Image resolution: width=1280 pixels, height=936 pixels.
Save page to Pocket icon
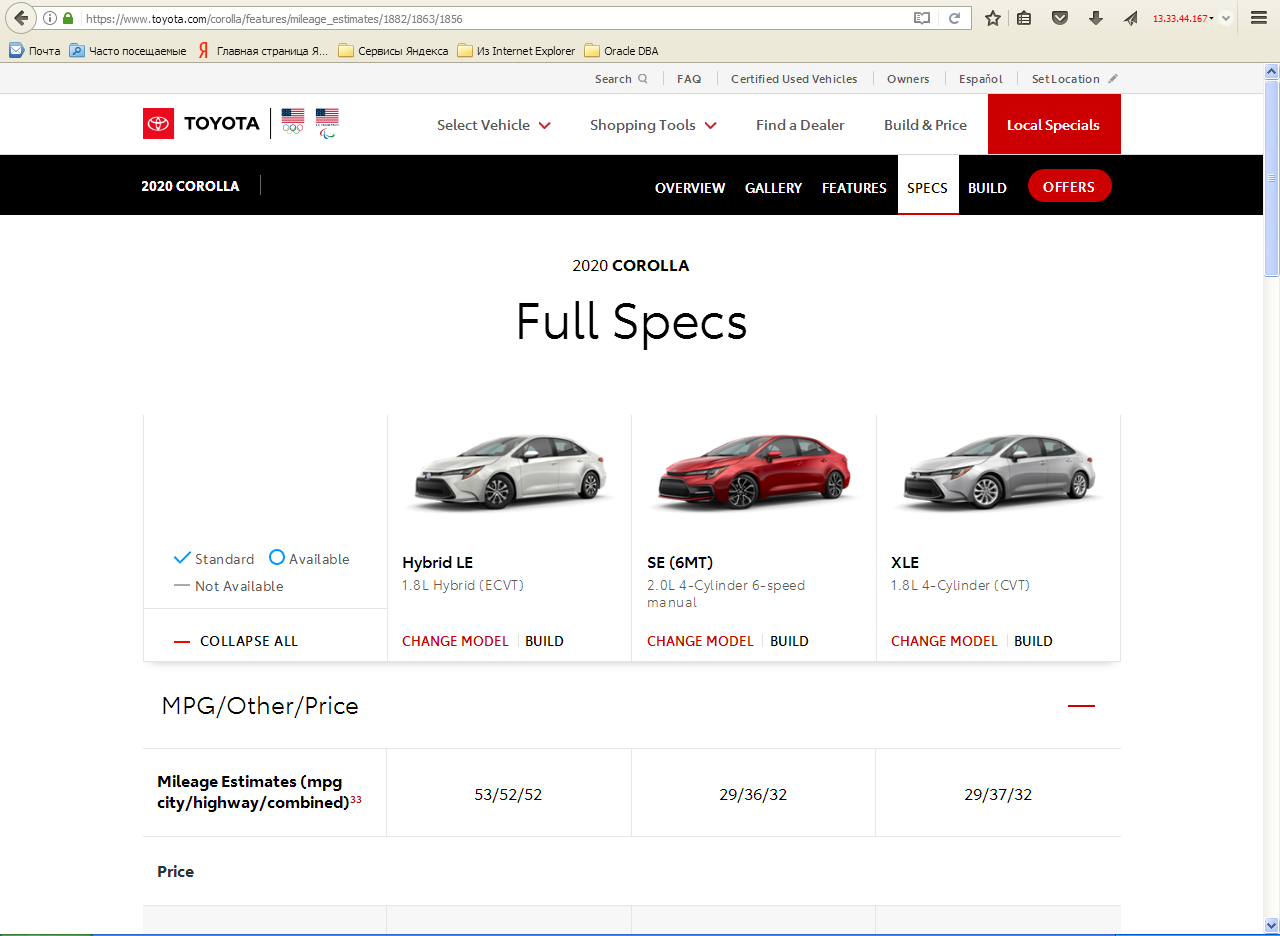pos(1060,18)
